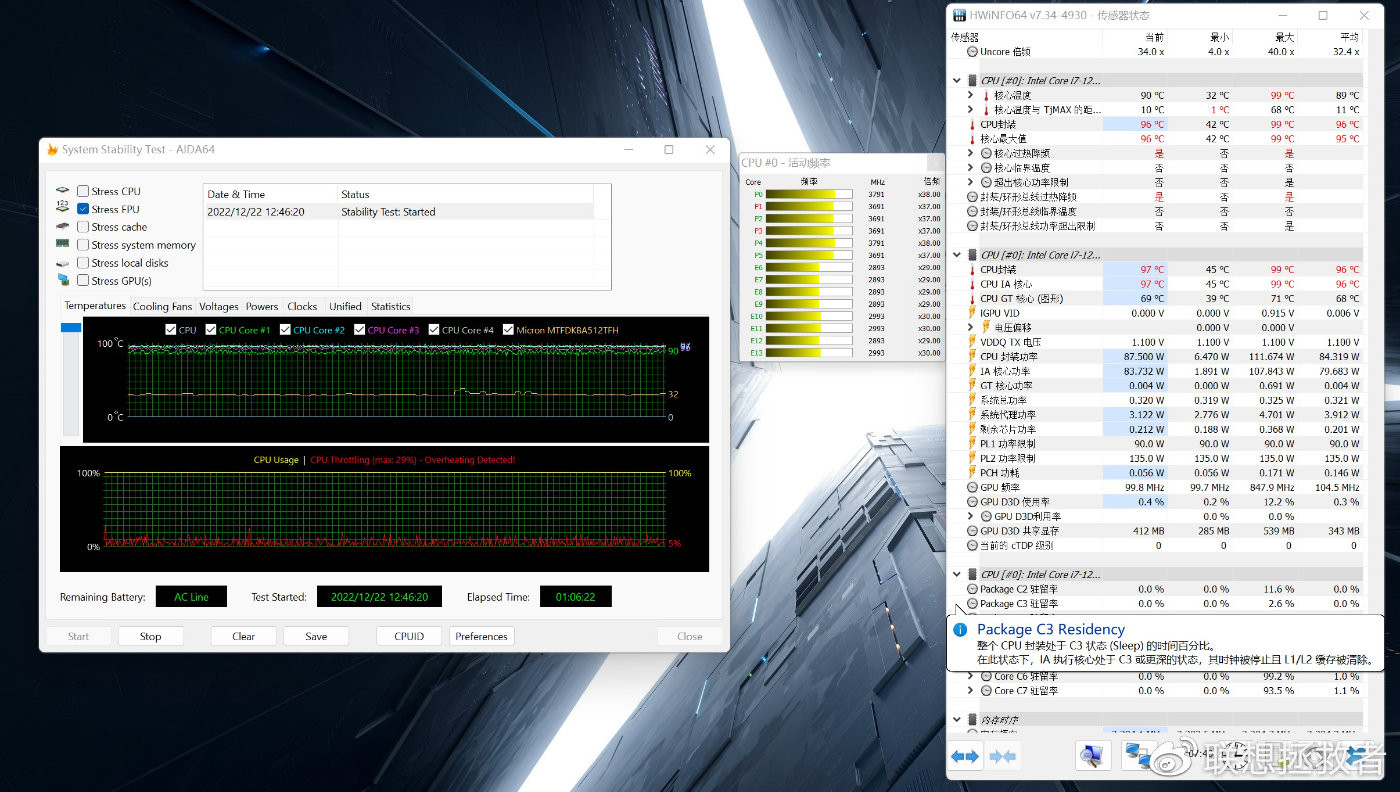The image size is (1400, 792).
Task: Click HWiNFO expand-columns double arrow toolbar icon
Action: pyautogui.click(x=965, y=757)
